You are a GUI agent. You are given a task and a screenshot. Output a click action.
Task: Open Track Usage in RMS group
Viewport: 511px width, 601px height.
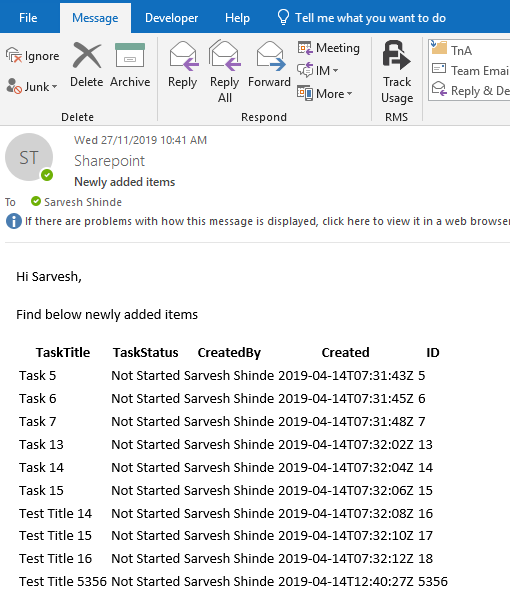397,72
